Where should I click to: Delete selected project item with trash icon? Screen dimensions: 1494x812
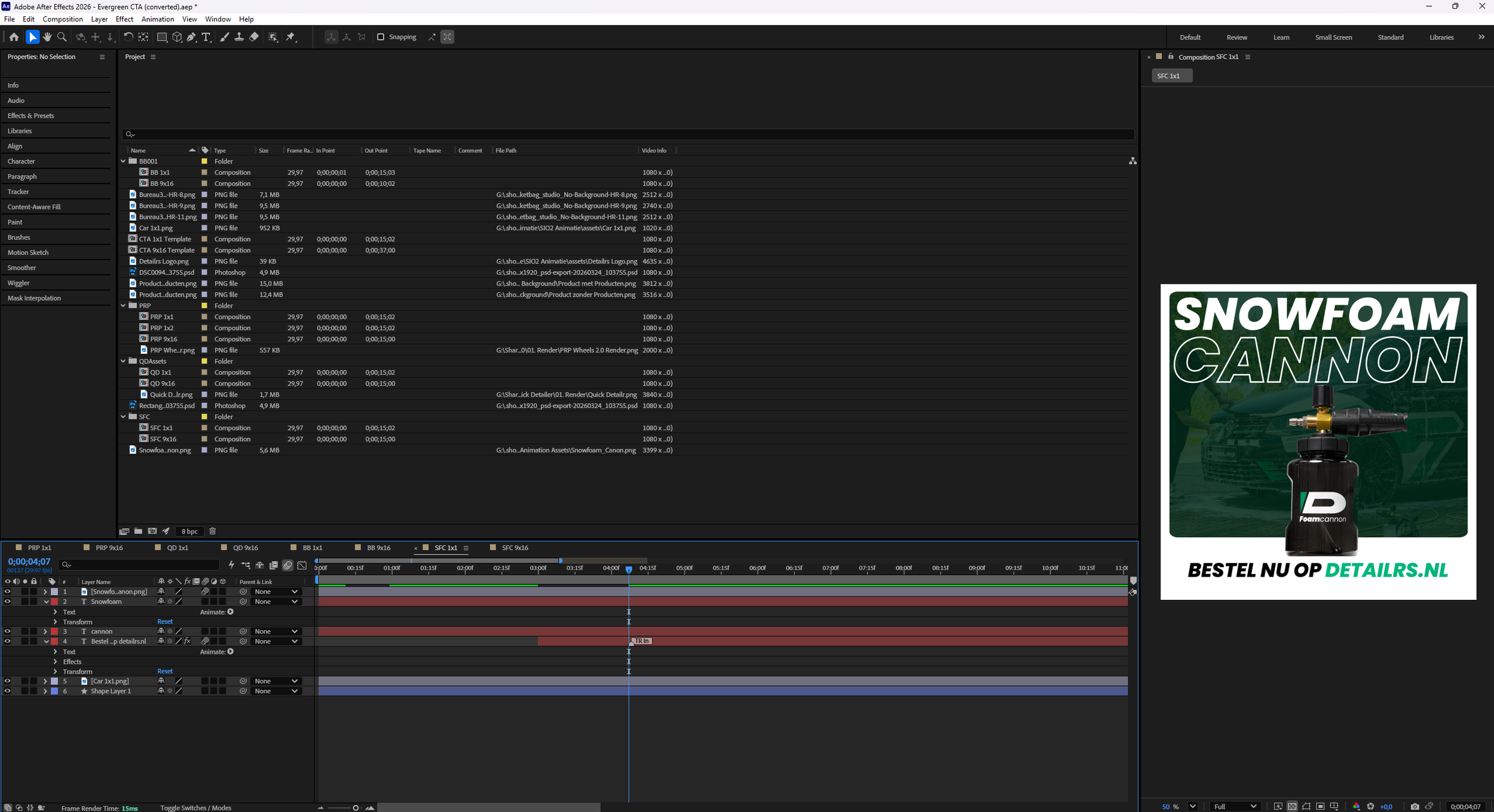pos(212,531)
